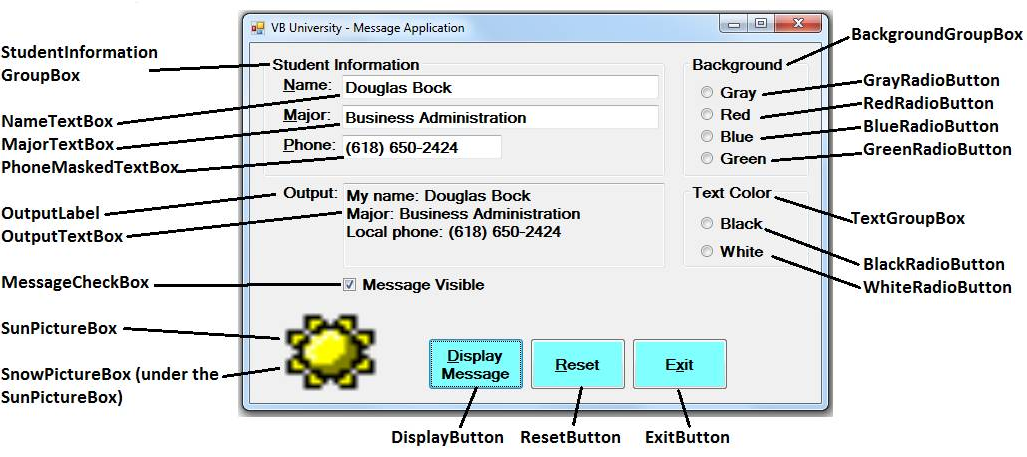1027x457 pixels.
Task: Click the 'Student Information' group box caption
Action: (x=346, y=65)
